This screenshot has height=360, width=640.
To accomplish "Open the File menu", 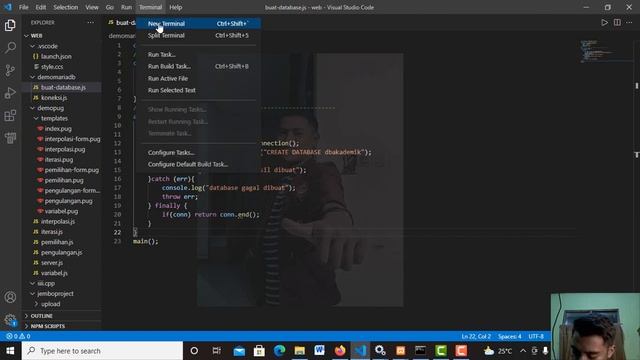I will [x=24, y=7].
